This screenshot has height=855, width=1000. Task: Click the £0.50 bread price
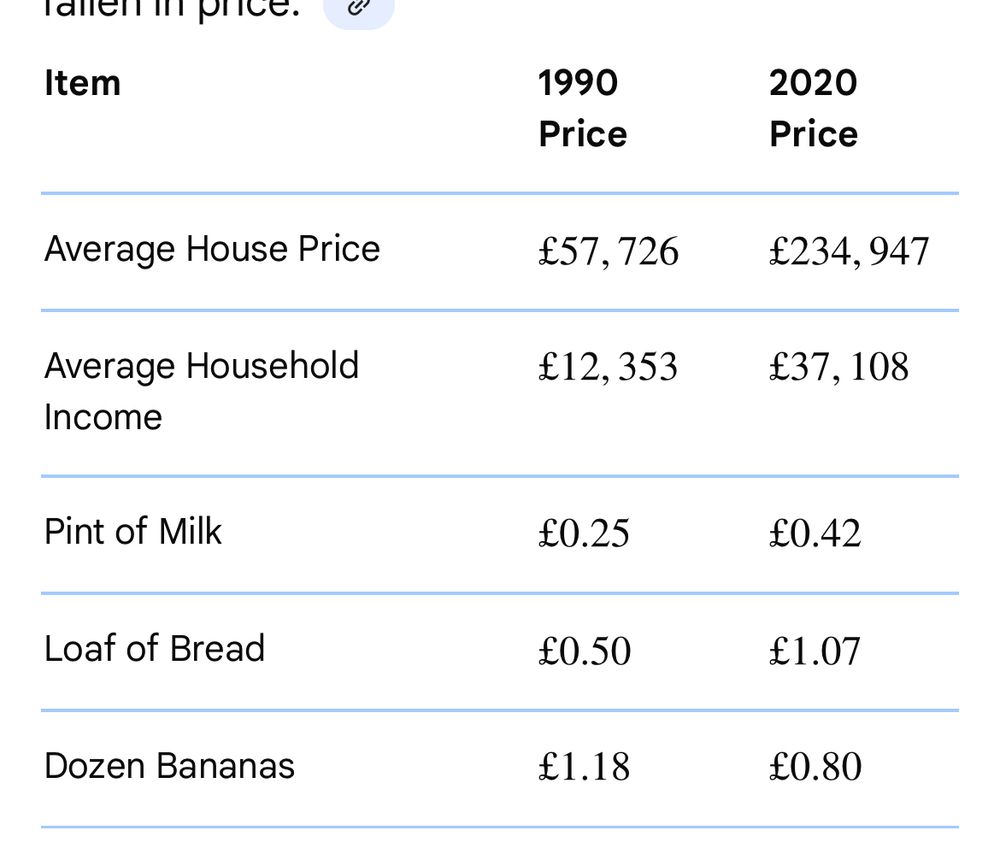click(584, 651)
